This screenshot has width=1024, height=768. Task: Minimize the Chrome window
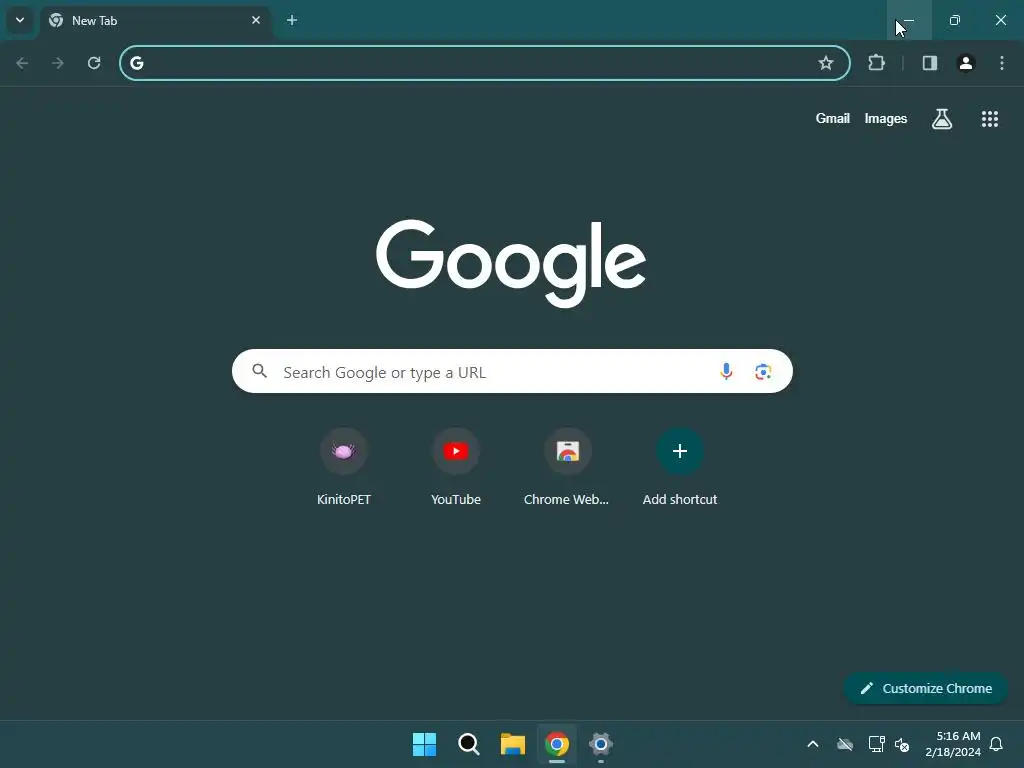(909, 20)
